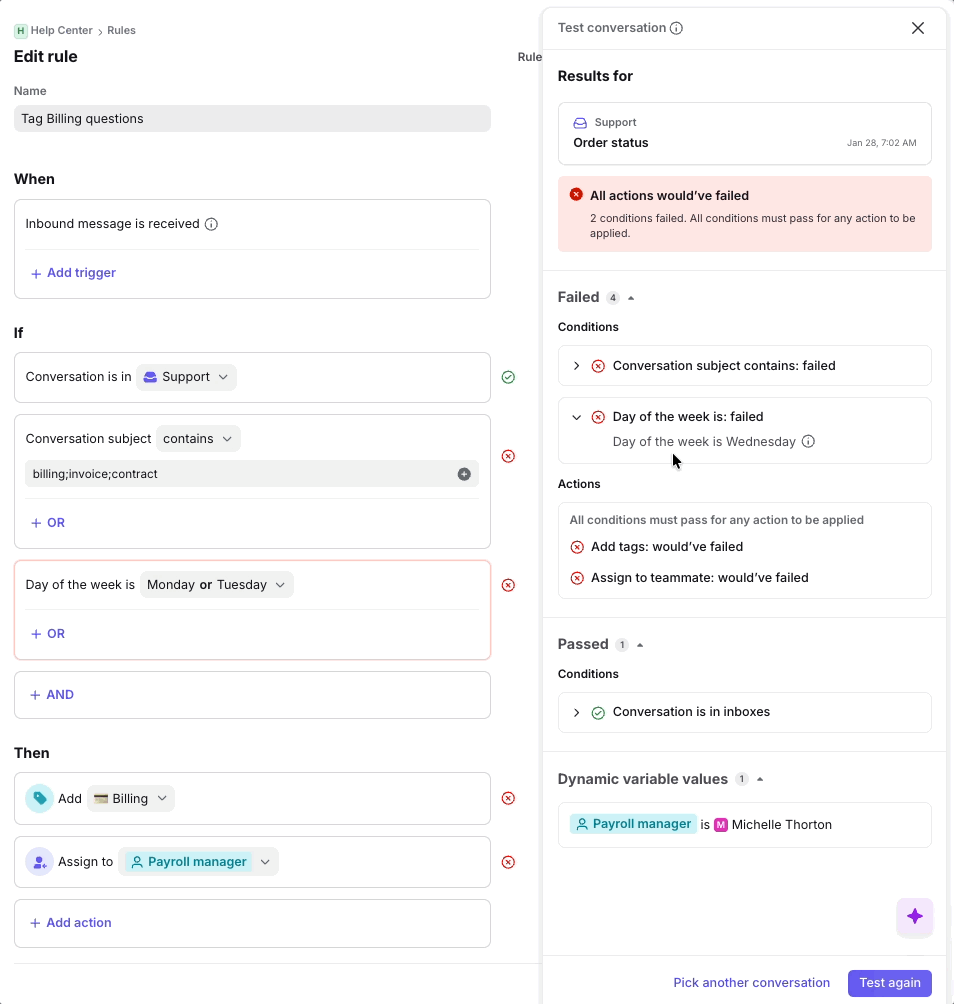Click Pick another conversation
Image resolution: width=954 pixels, height=1004 pixels.
click(751, 983)
